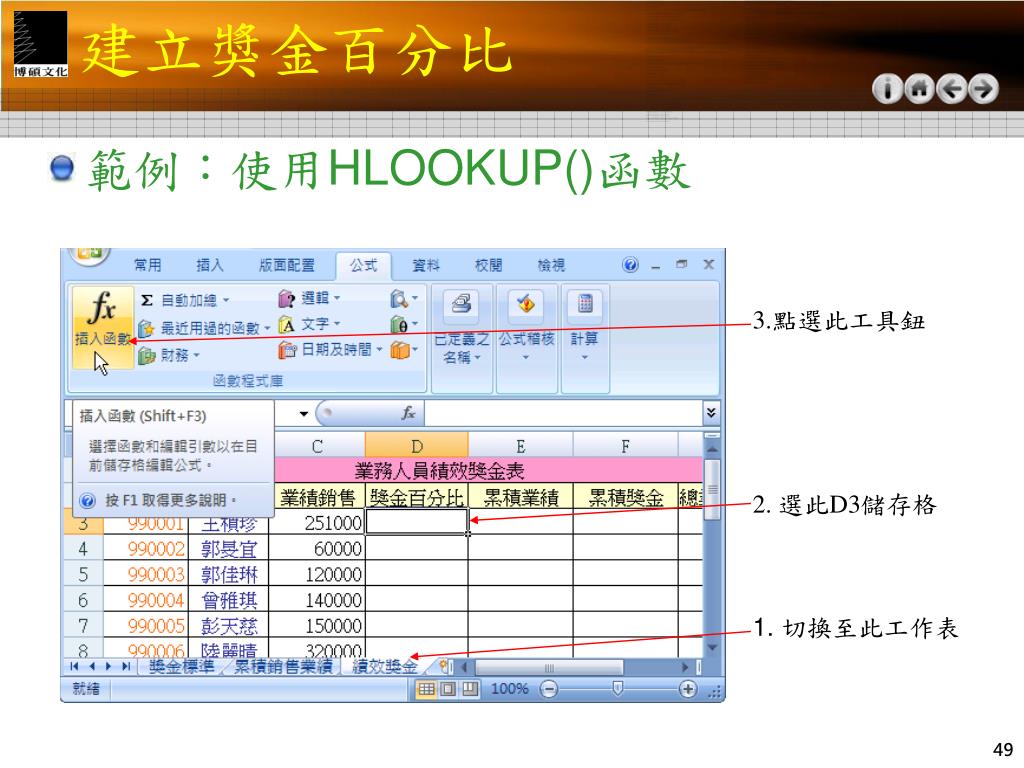Screen dimensions: 1024x768
Task: Click the insert new worksheet icon
Action: pos(445,667)
